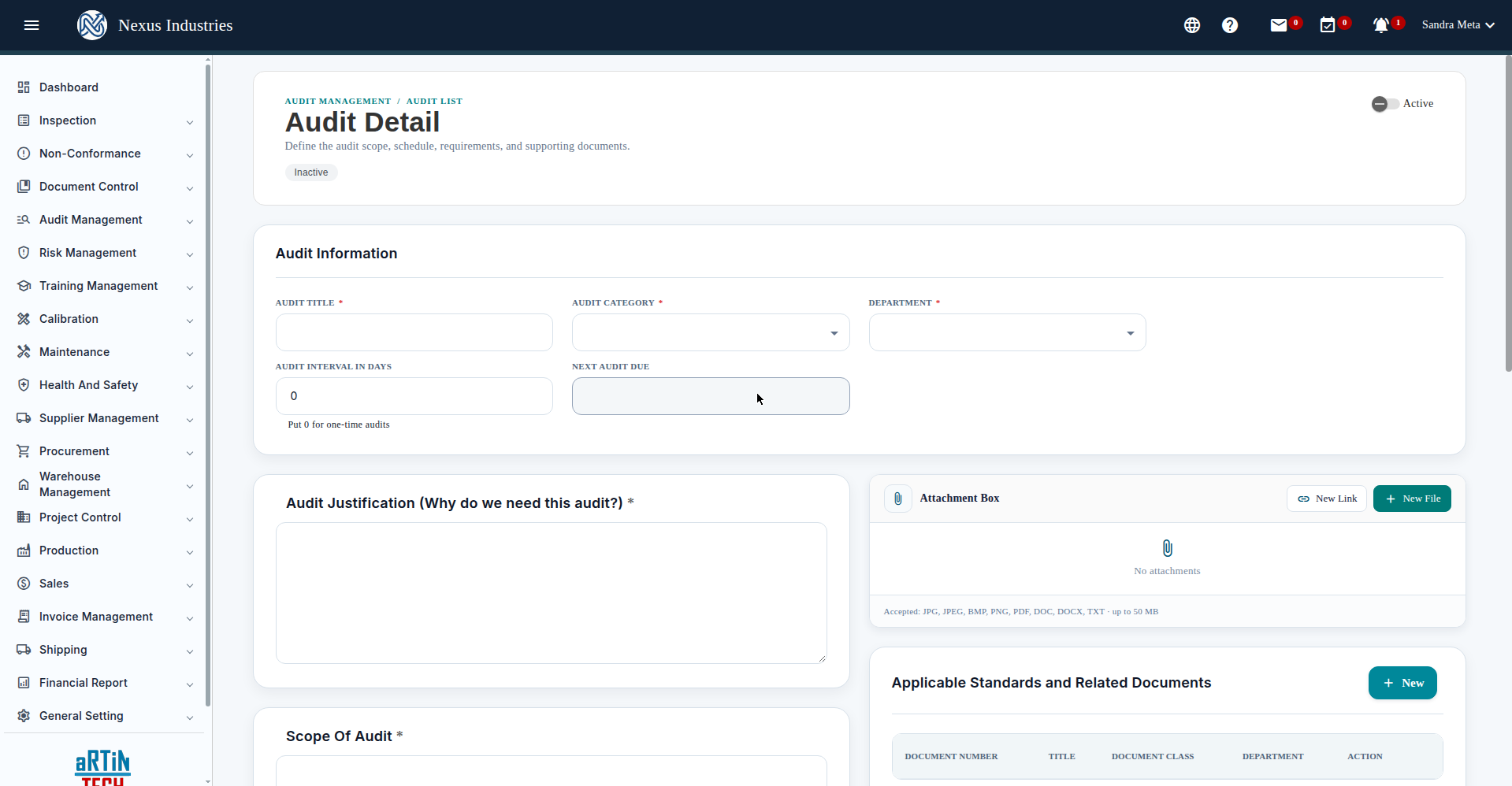Image resolution: width=1512 pixels, height=786 pixels.
Task: Click the Sales dollar icon
Action: [24, 584]
